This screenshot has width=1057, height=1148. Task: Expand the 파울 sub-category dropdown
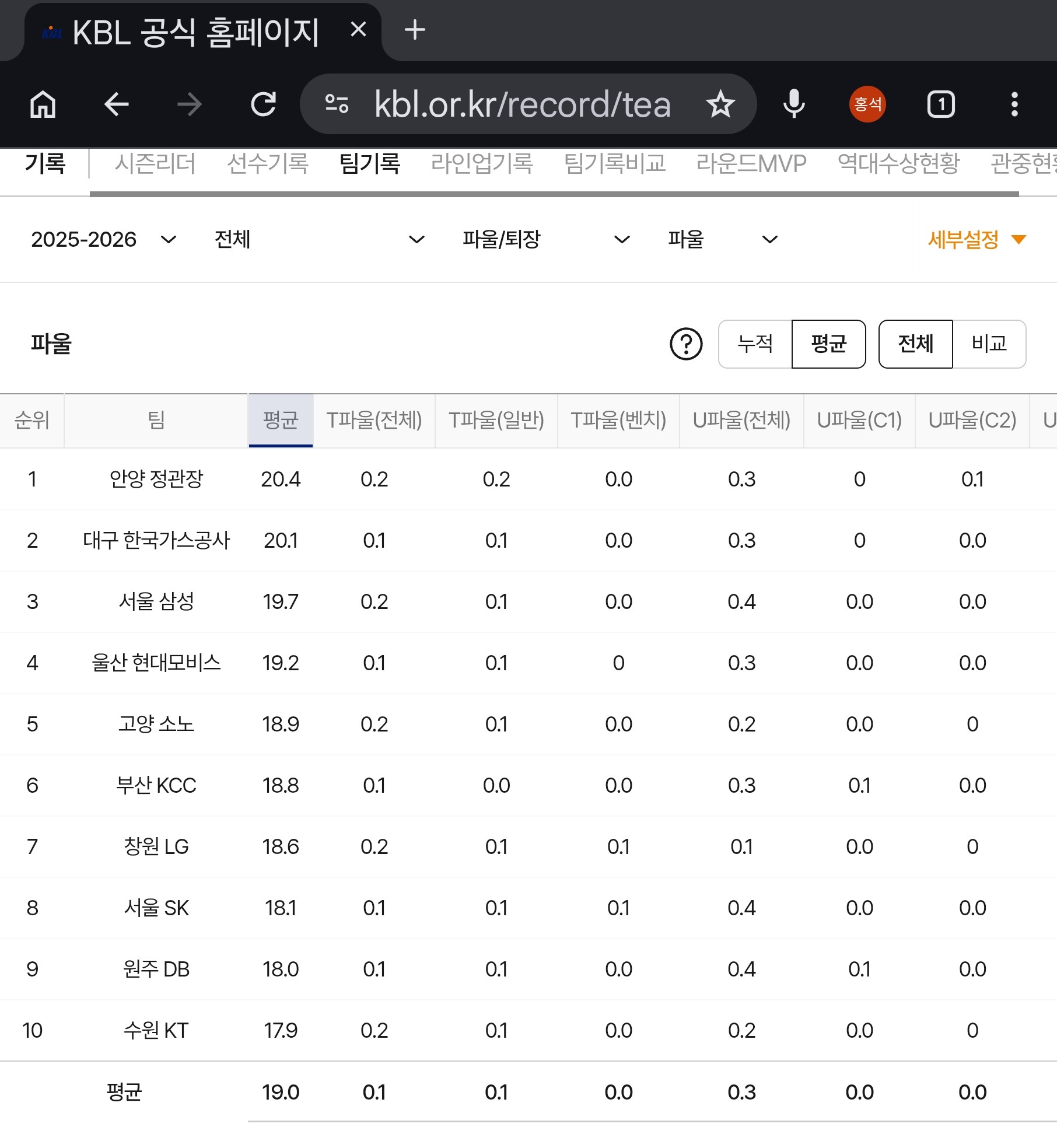click(723, 240)
